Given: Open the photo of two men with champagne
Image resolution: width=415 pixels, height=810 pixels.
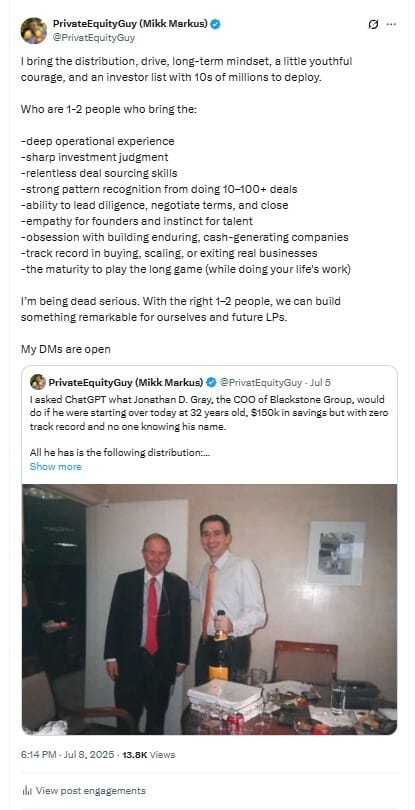Looking at the screenshot, I should click(209, 609).
